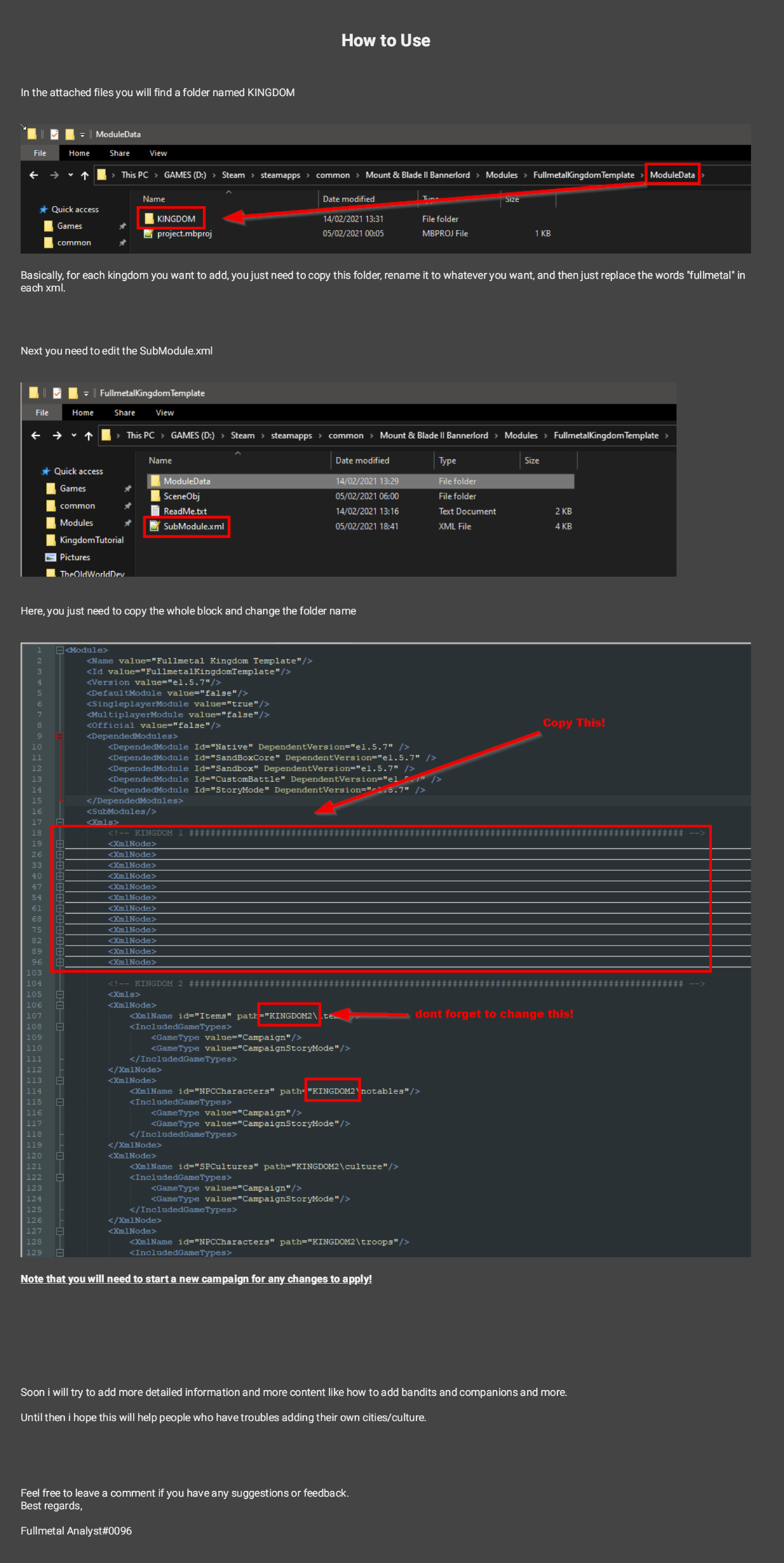Click Properties checkmark icon in ModuleData title bar
The height and width of the screenshot is (1563, 784).
55,134
